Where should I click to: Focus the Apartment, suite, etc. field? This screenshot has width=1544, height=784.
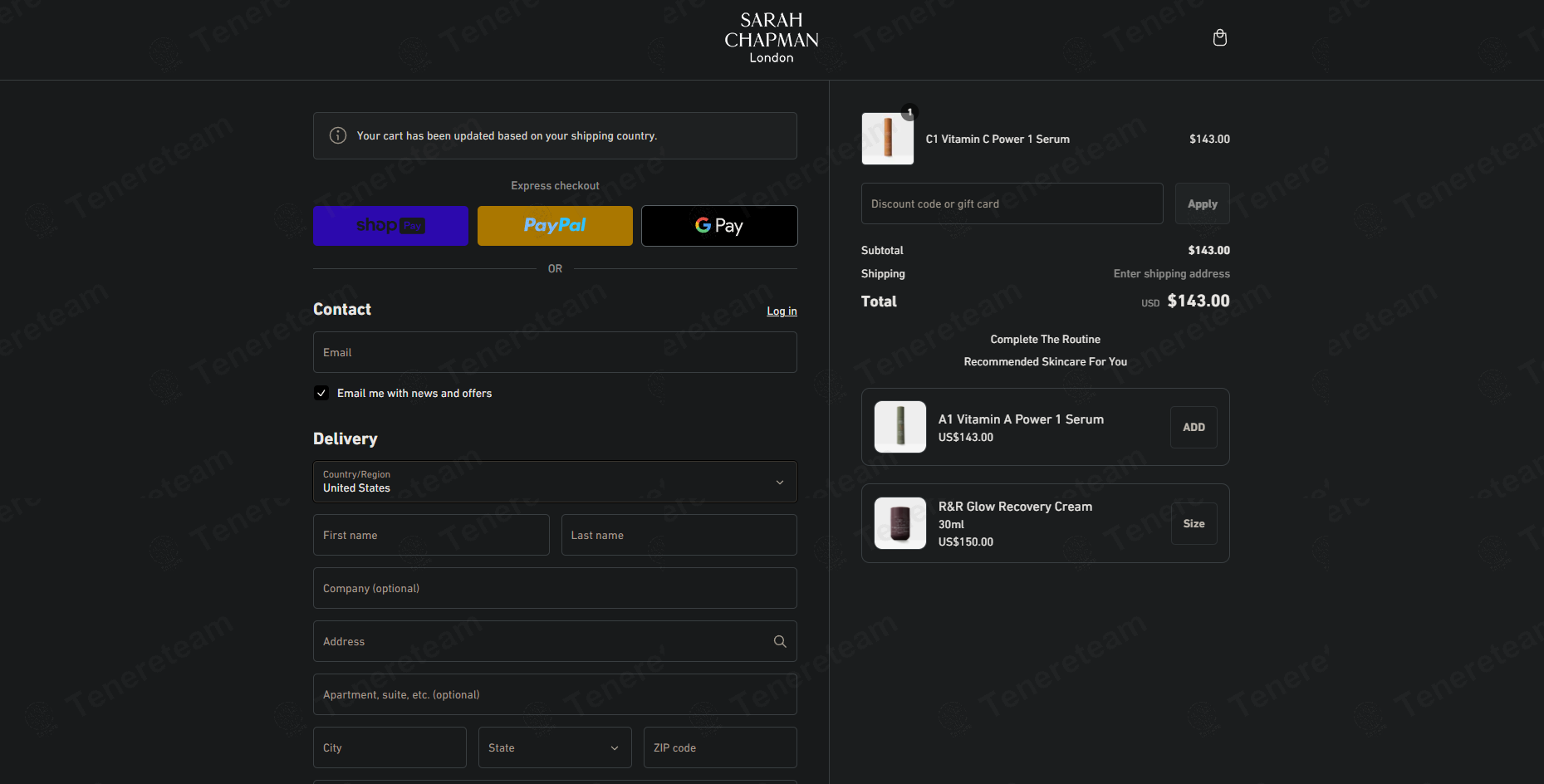(x=555, y=694)
